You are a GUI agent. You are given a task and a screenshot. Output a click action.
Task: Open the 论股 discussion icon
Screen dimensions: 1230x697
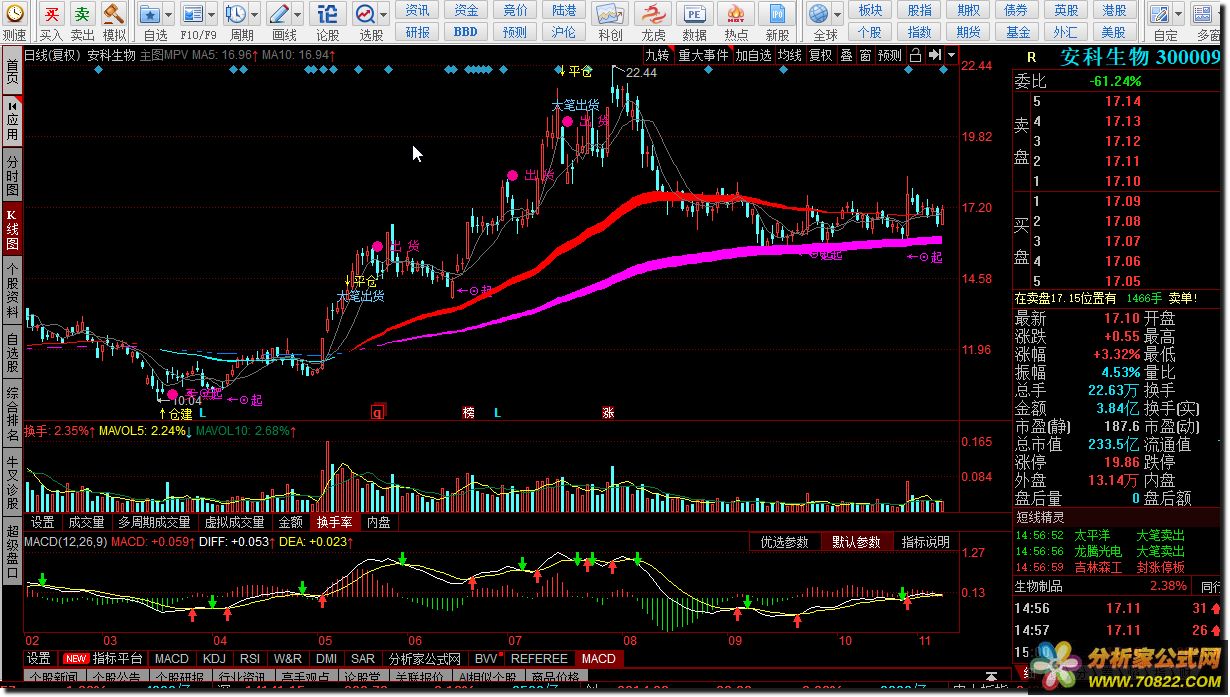click(x=328, y=13)
